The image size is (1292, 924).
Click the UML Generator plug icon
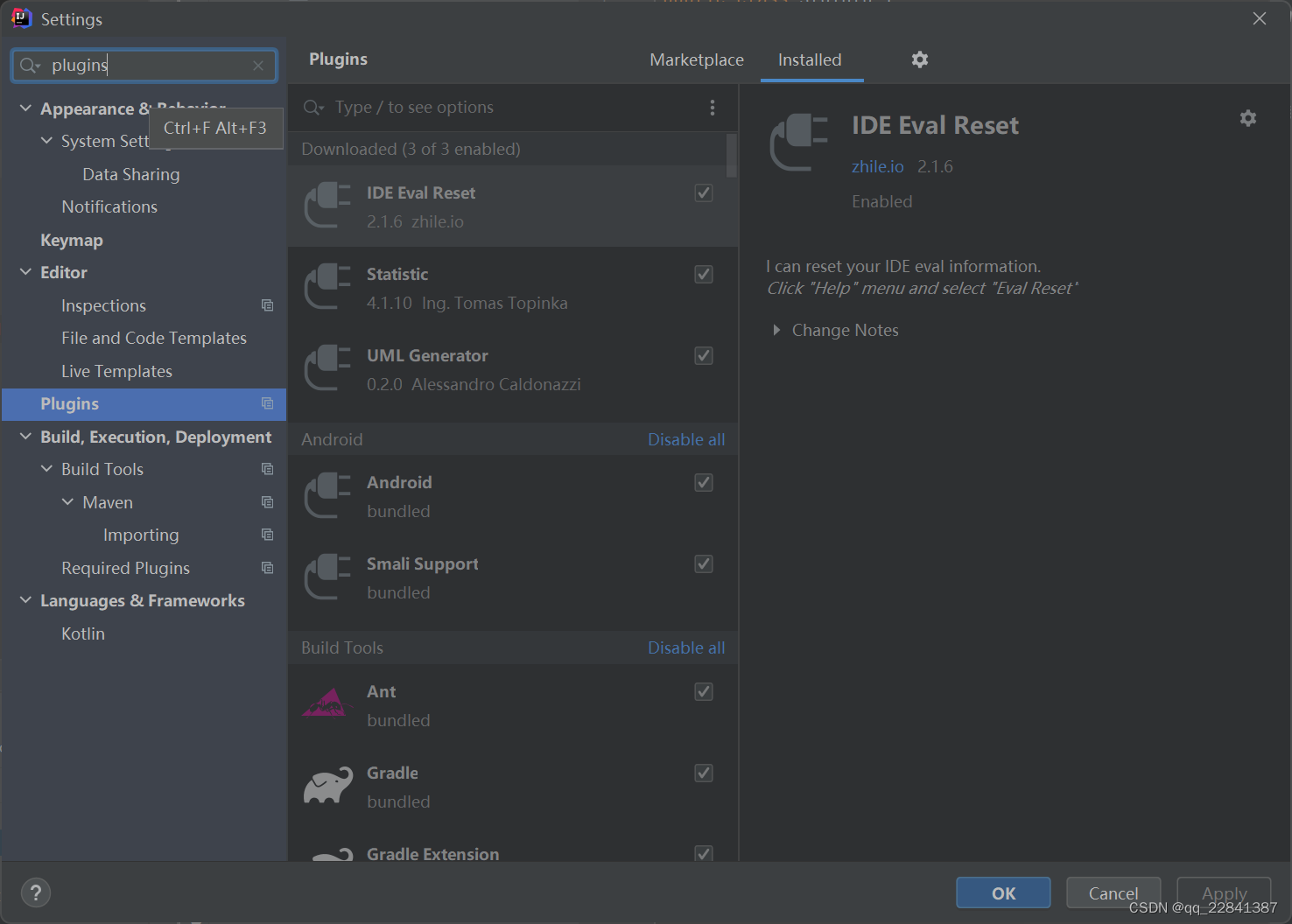click(x=327, y=367)
